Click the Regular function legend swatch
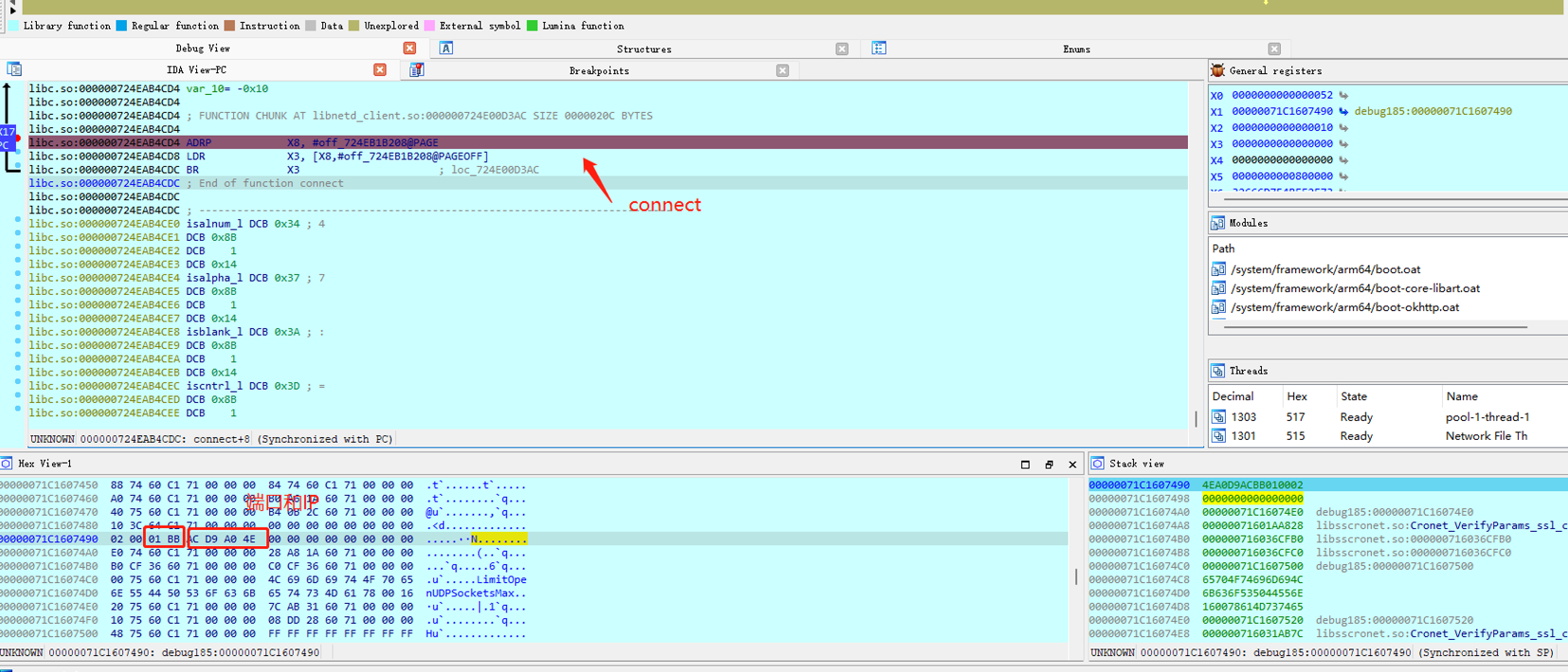Screen dimensions: 1568x672 (121, 26)
